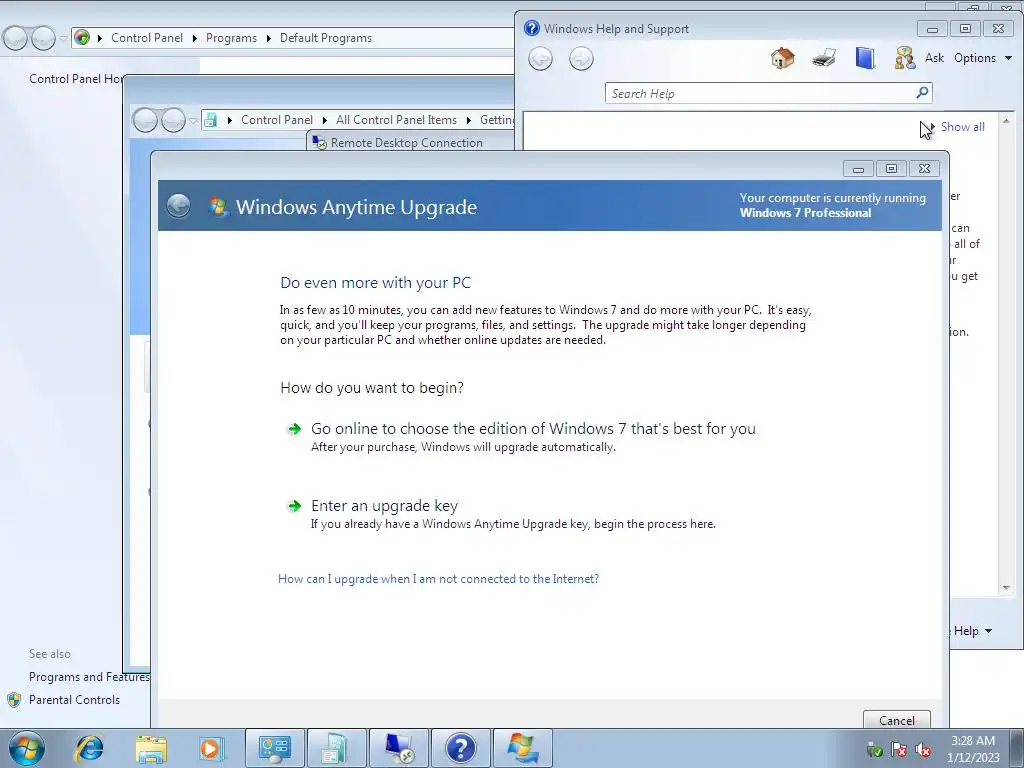Select All Control Panel Items breadcrumb
Screen dimensions: 1024x768
(396, 120)
